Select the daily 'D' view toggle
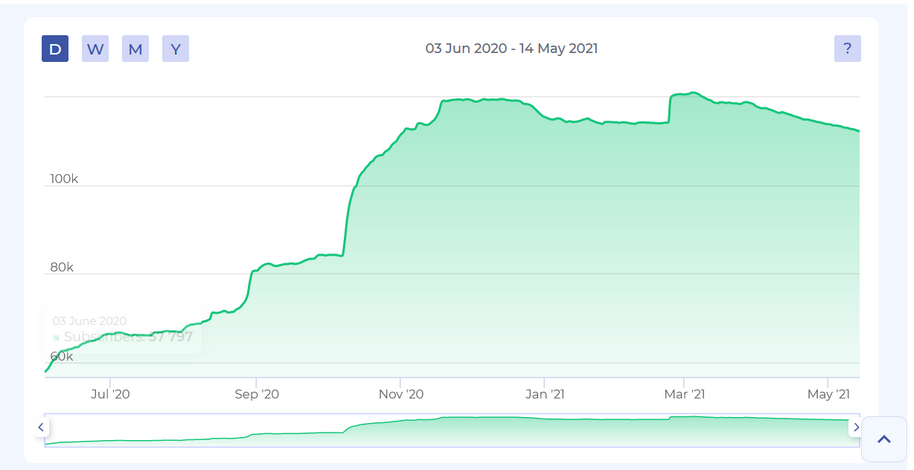 [55, 49]
